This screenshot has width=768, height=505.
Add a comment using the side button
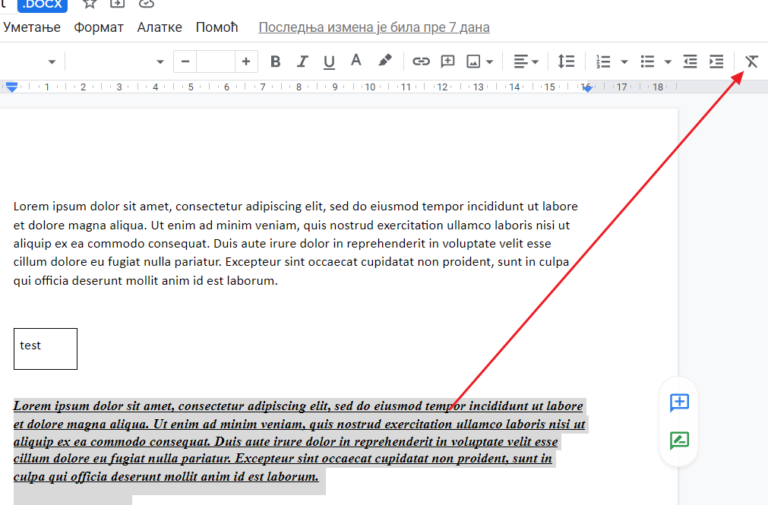679,403
